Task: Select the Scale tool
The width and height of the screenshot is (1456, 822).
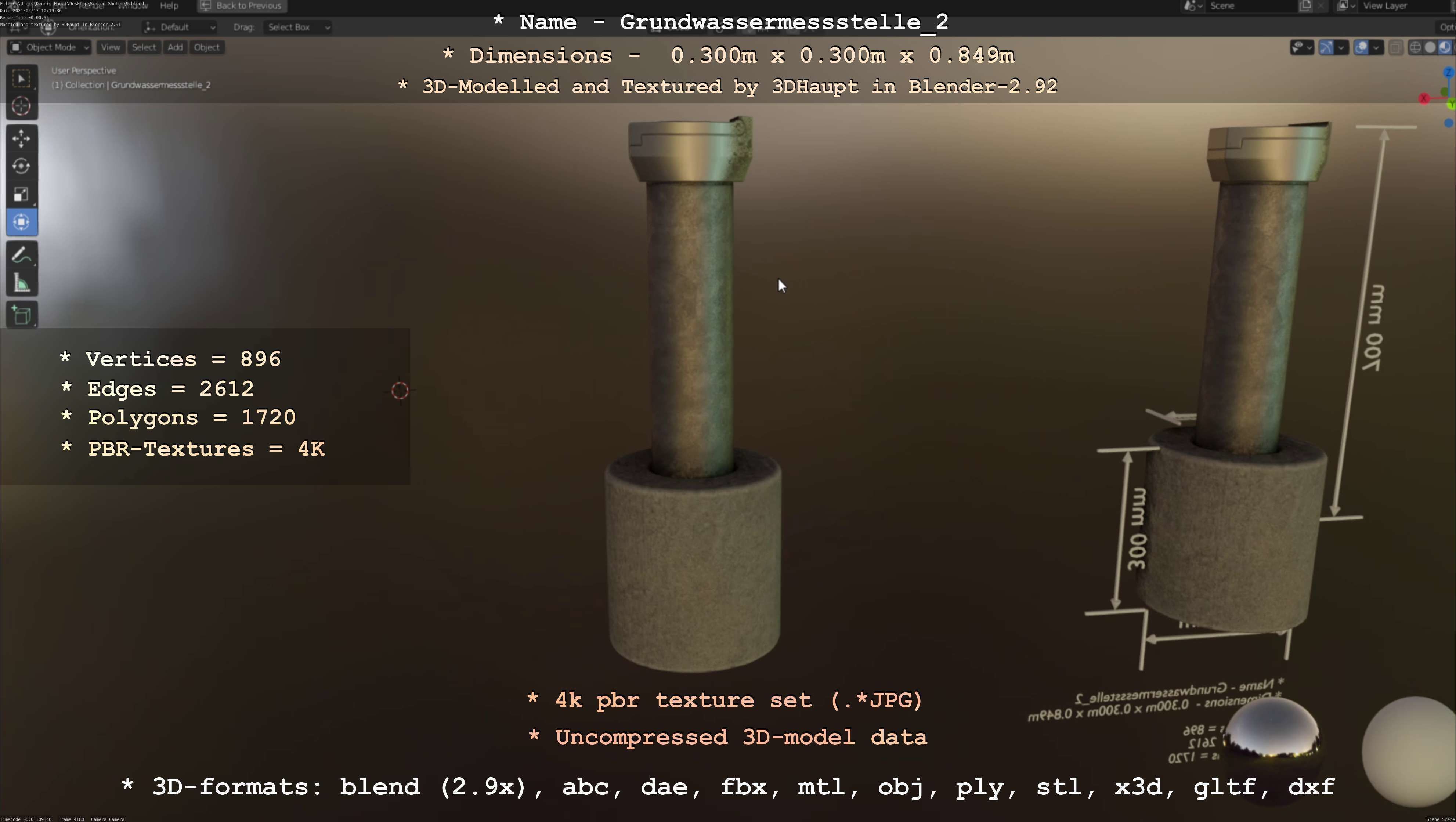Action: (21, 194)
